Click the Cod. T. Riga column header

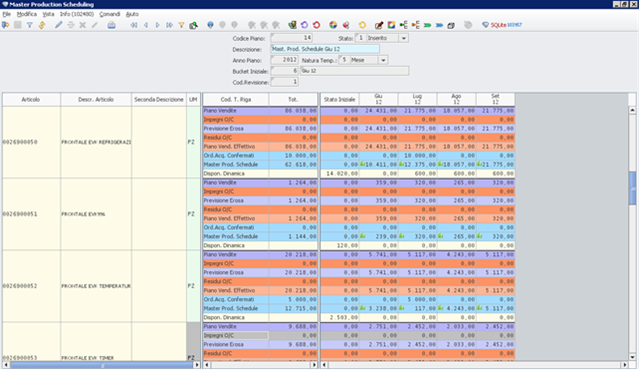(x=236, y=100)
